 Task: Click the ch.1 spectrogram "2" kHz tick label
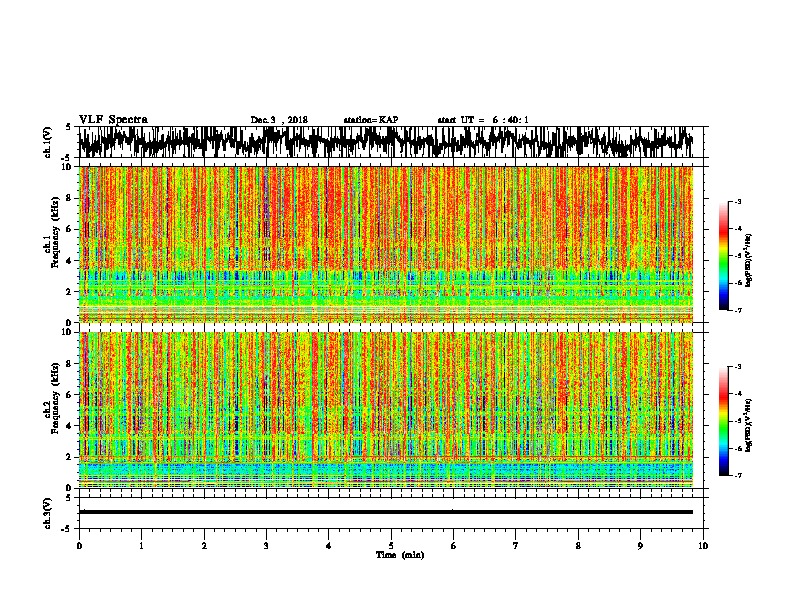tap(69, 292)
